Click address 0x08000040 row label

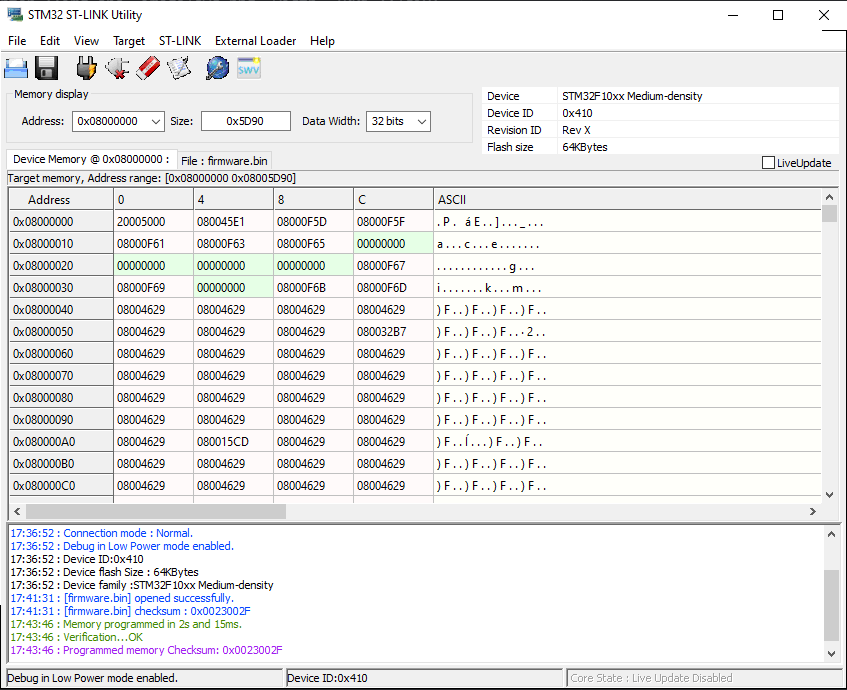[61, 310]
